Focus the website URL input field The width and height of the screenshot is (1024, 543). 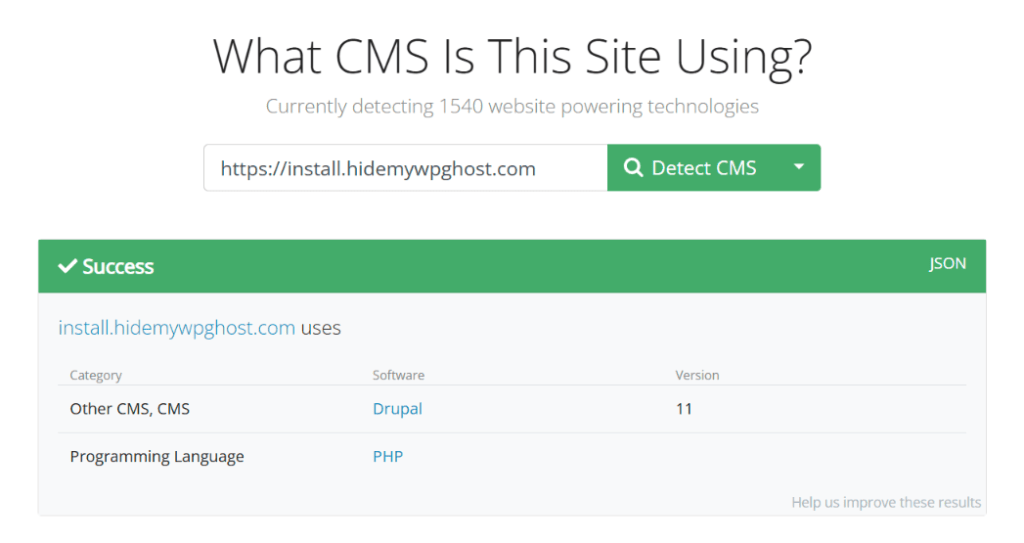click(405, 168)
